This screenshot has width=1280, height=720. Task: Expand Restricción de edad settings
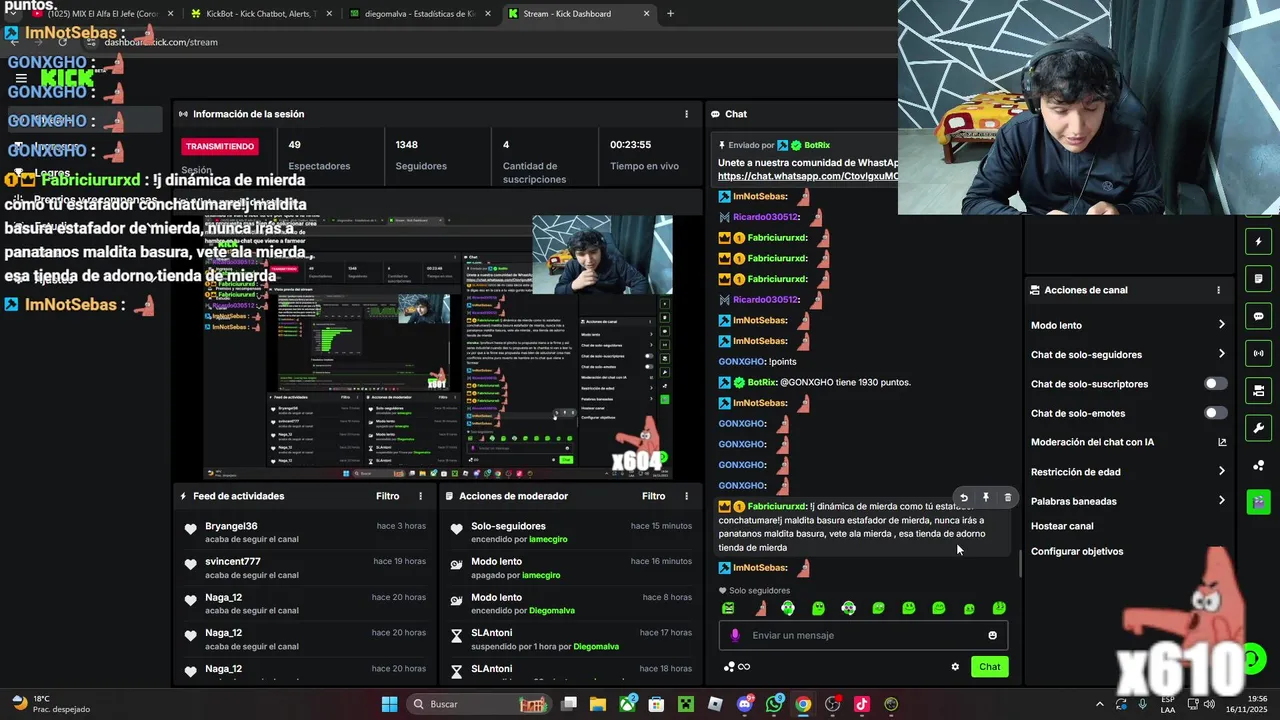pyautogui.click(x=1221, y=472)
